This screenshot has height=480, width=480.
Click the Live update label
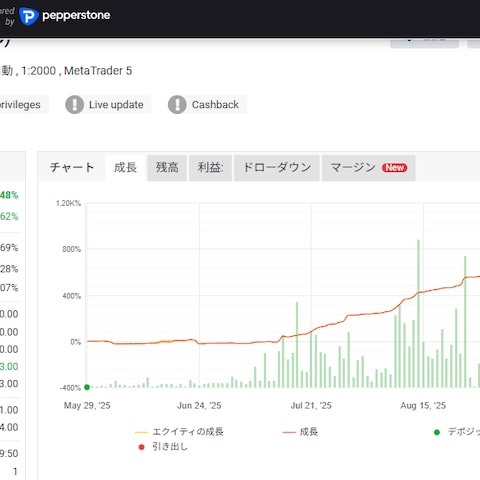point(116,105)
